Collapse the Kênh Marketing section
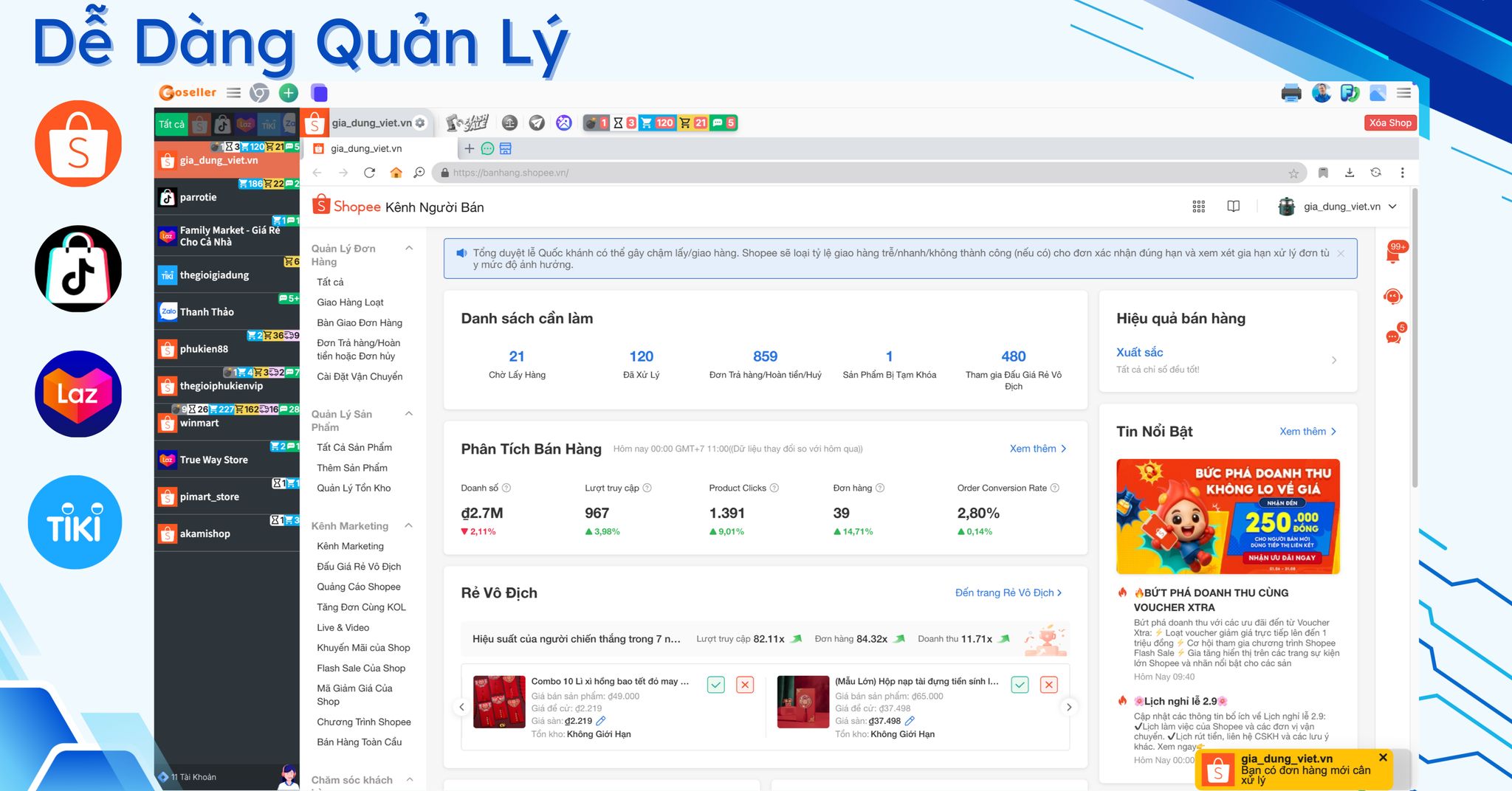The image size is (1512, 791). click(x=409, y=526)
